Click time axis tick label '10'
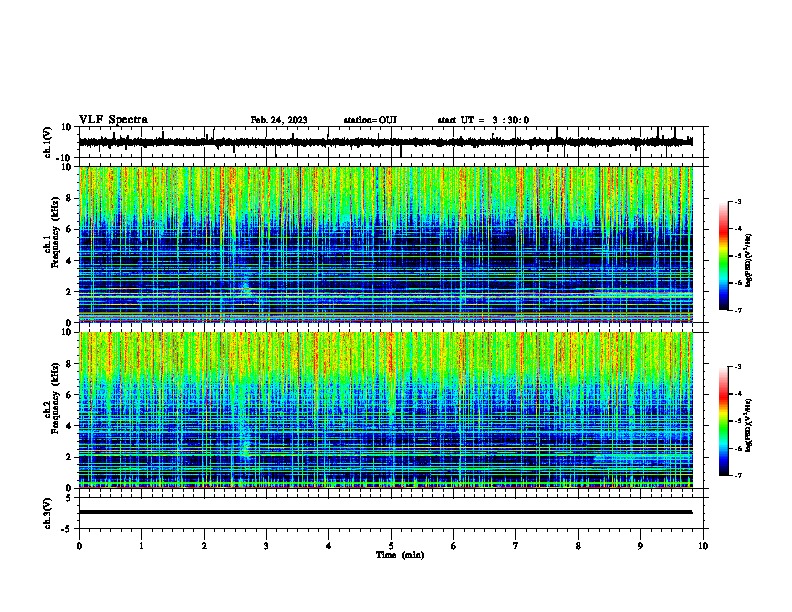This screenshot has width=792, height=612. pyautogui.click(x=703, y=546)
